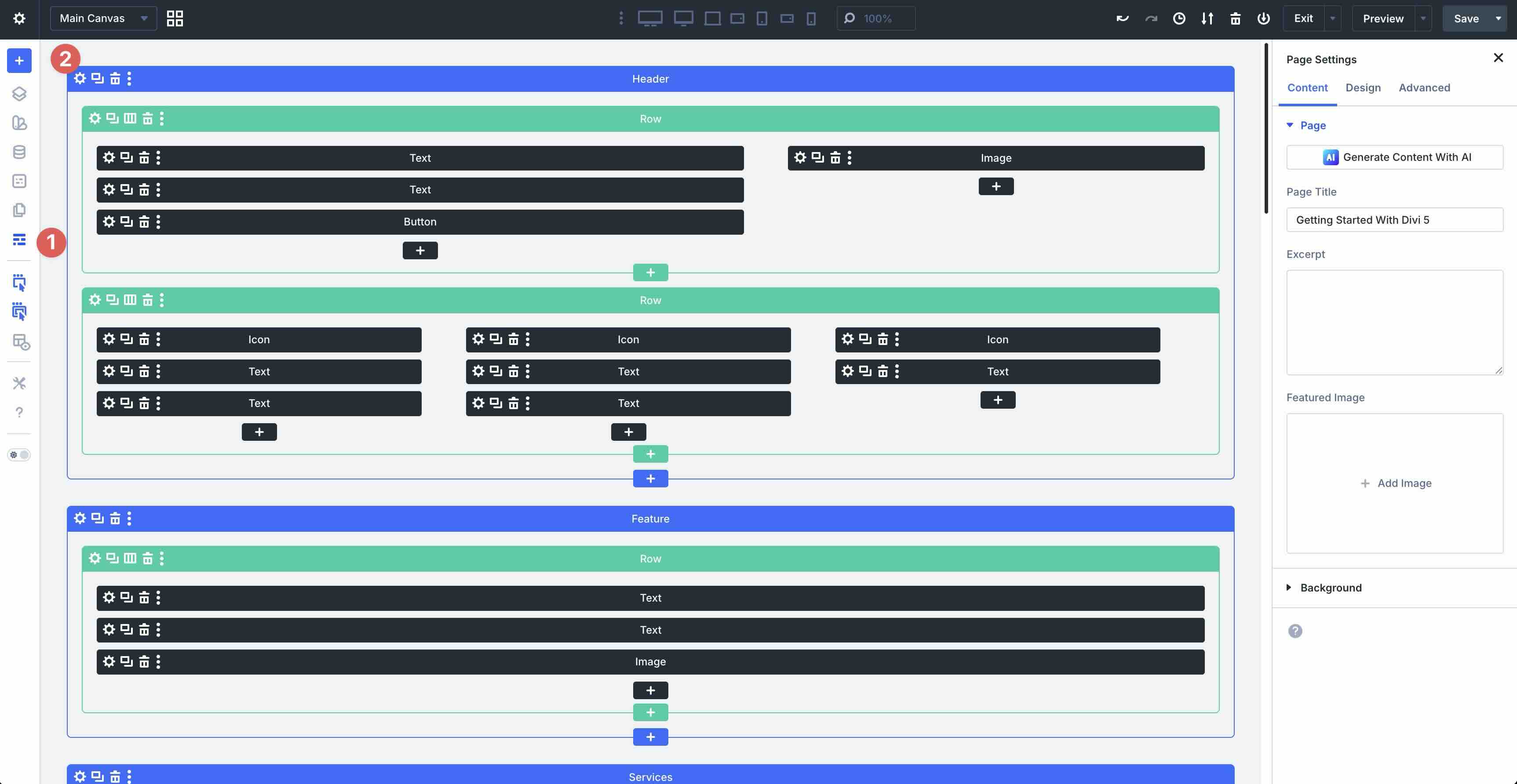Switch to the Advanced tab
Viewport: 1517px width, 784px height.
point(1424,88)
